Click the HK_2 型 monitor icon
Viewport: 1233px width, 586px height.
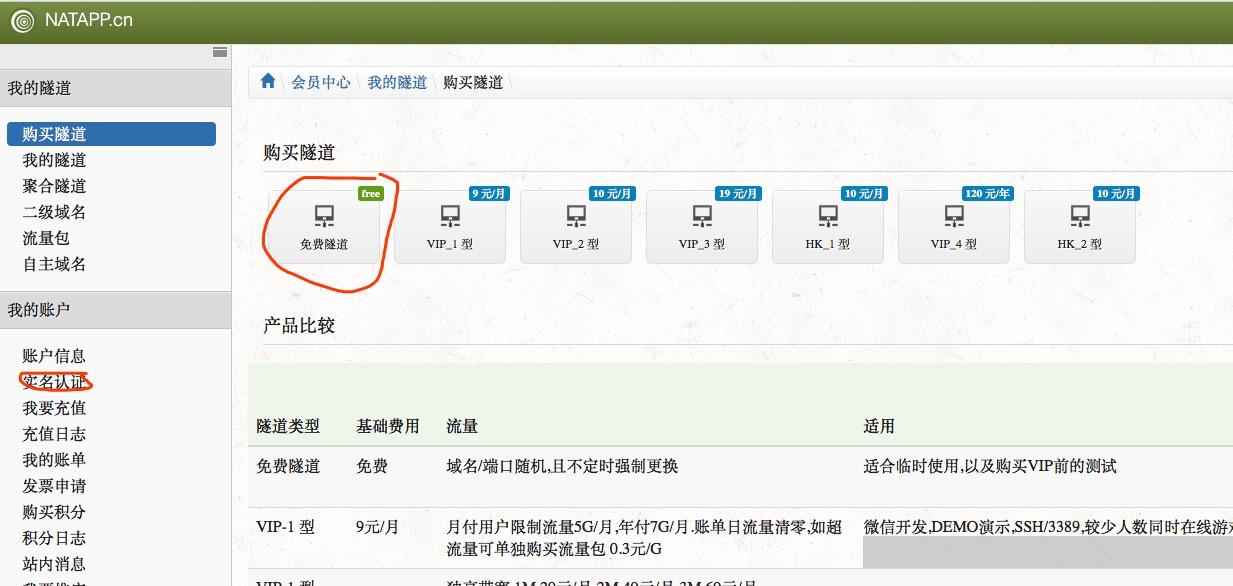coord(1079,216)
